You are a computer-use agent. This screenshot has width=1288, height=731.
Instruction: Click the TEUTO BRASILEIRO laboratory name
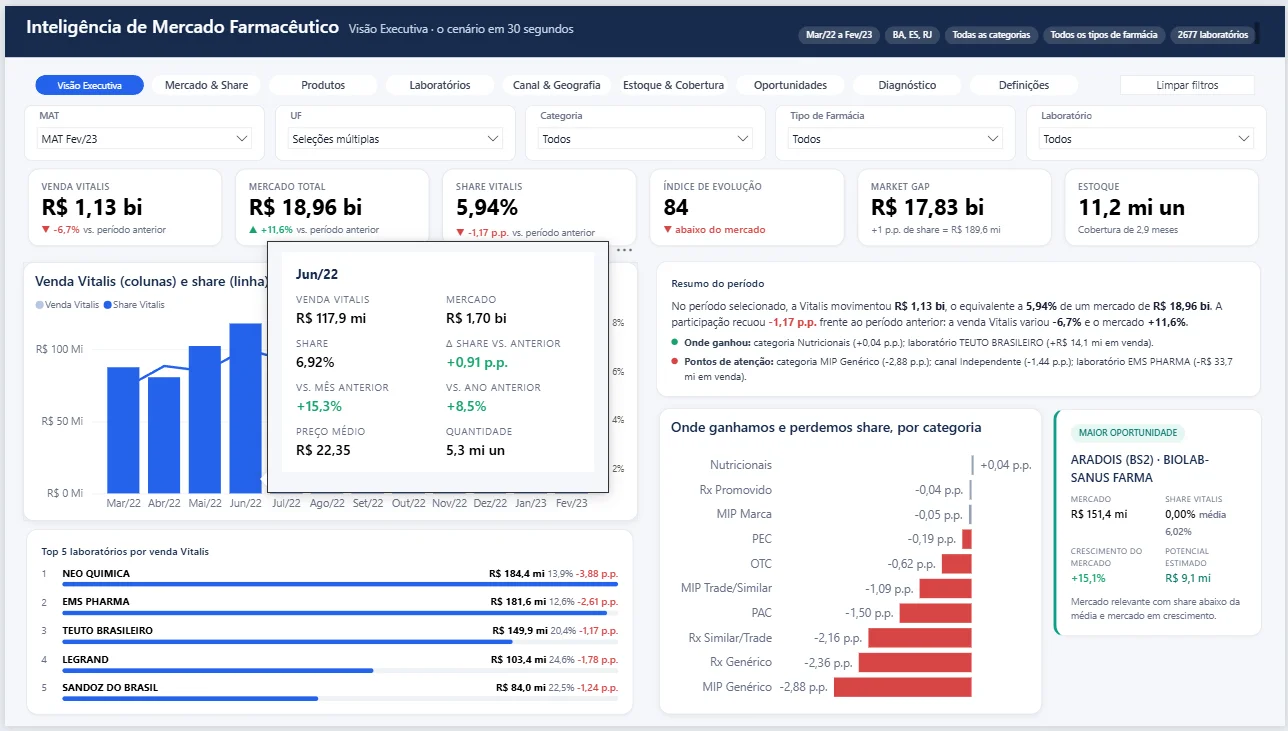click(107, 631)
